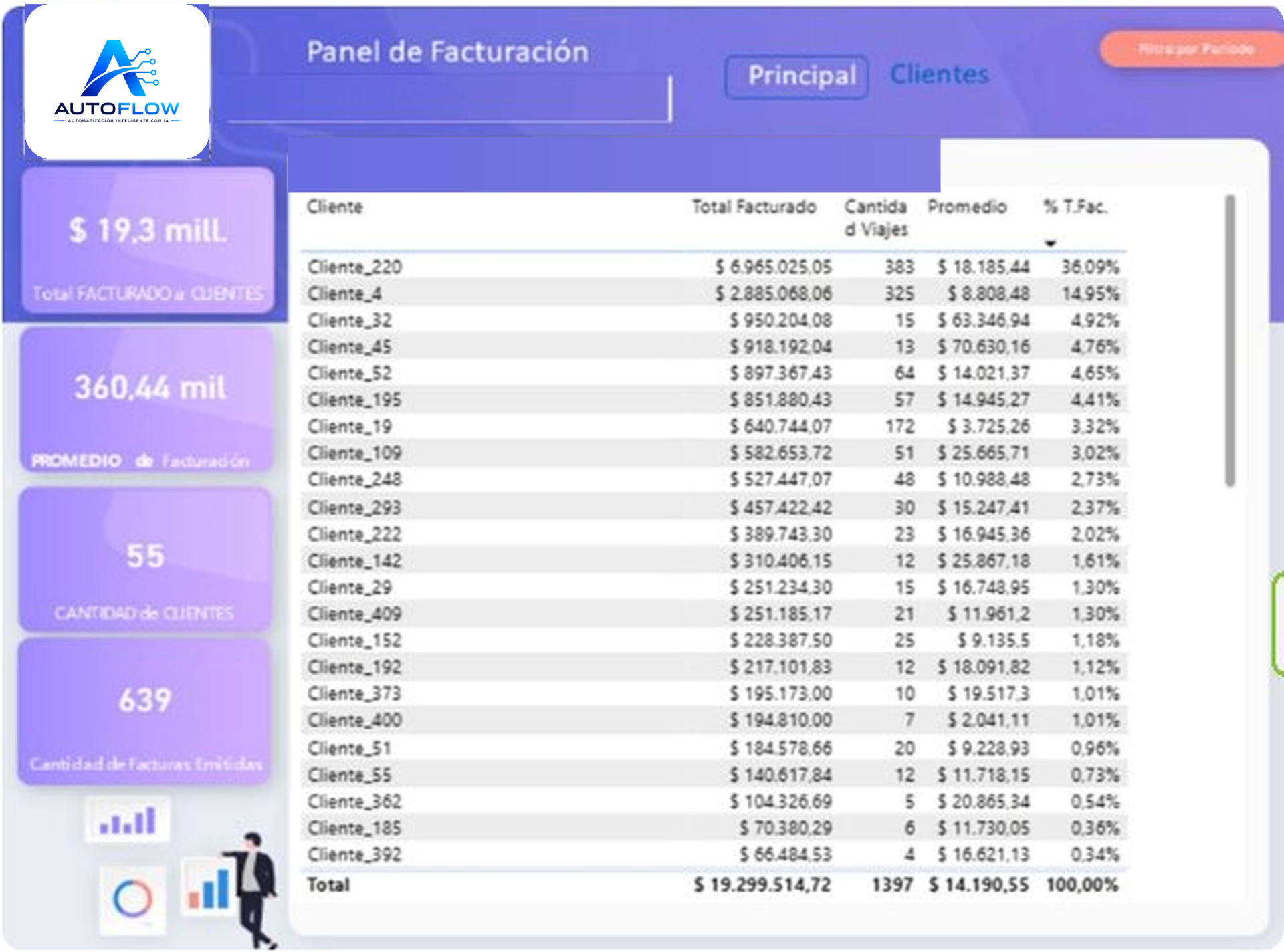Select the Cliente_185 row
Image resolution: width=1284 pixels, height=952 pixels.
[x=714, y=828]
